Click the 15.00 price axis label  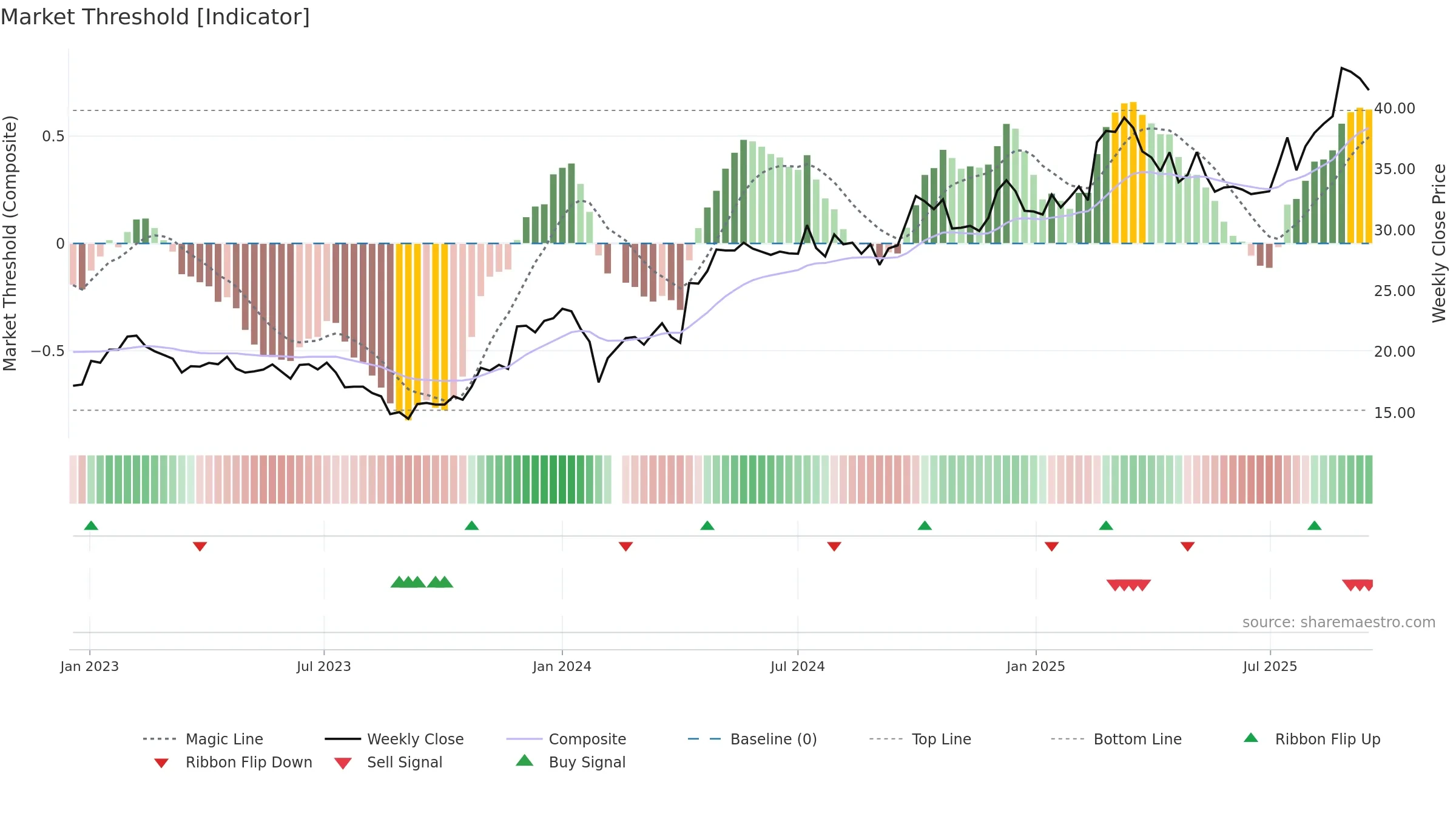(x=1395, y=413)
